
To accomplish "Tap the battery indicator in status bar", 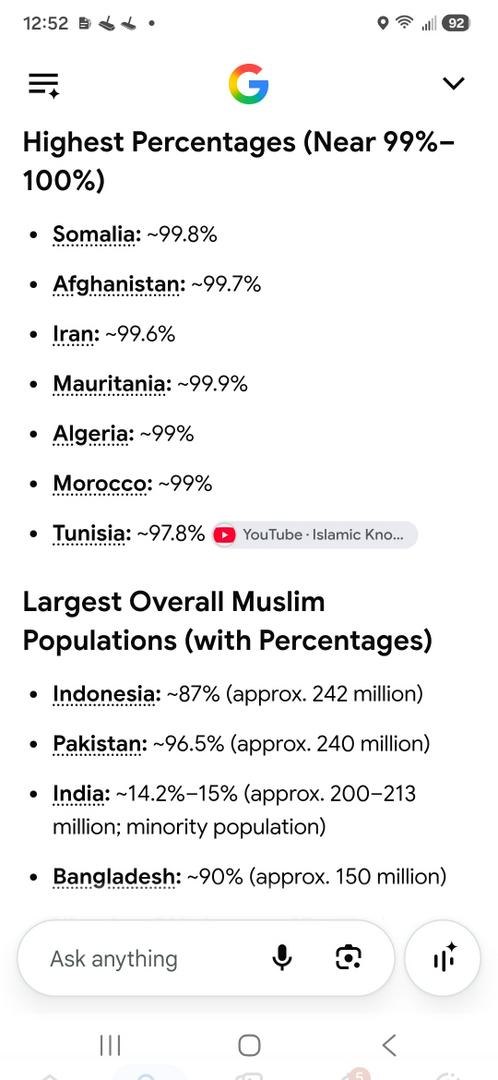I will [455, 23].
